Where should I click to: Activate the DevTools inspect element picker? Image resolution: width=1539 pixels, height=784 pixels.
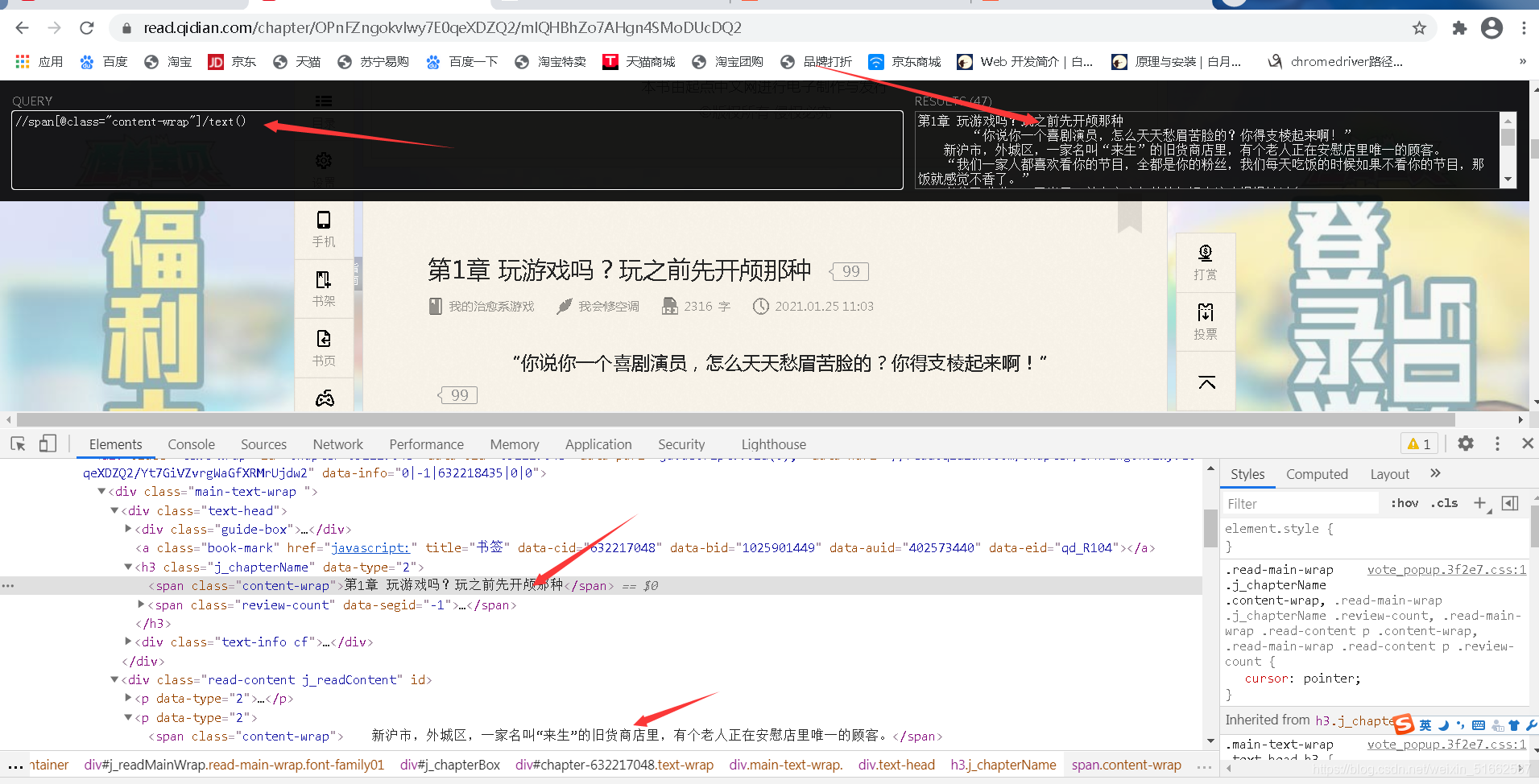point(19,444)
